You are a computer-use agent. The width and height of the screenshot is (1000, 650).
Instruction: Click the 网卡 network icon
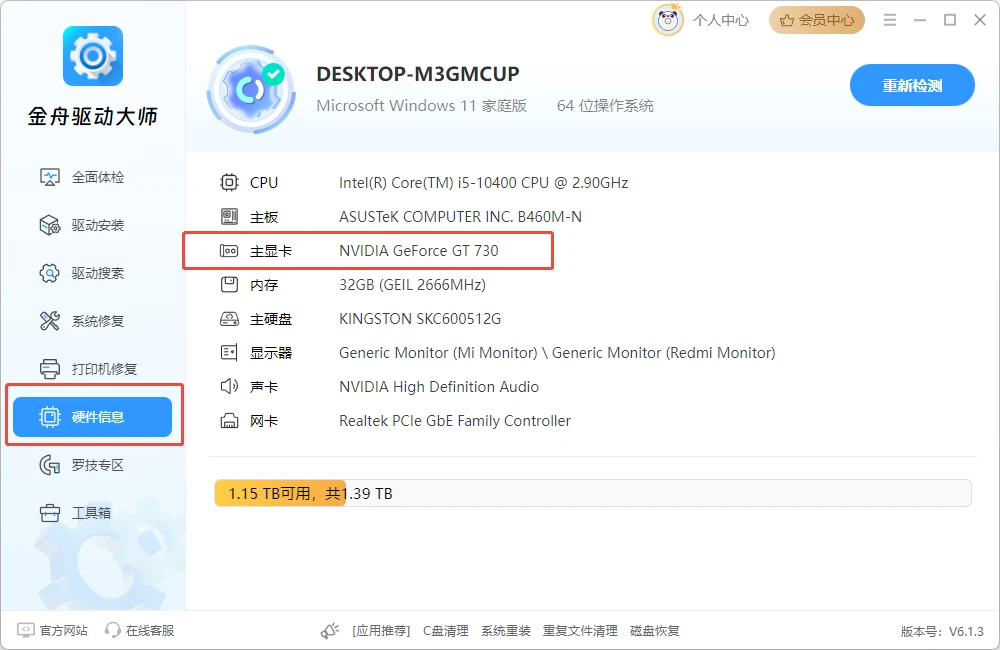(229, 421)
